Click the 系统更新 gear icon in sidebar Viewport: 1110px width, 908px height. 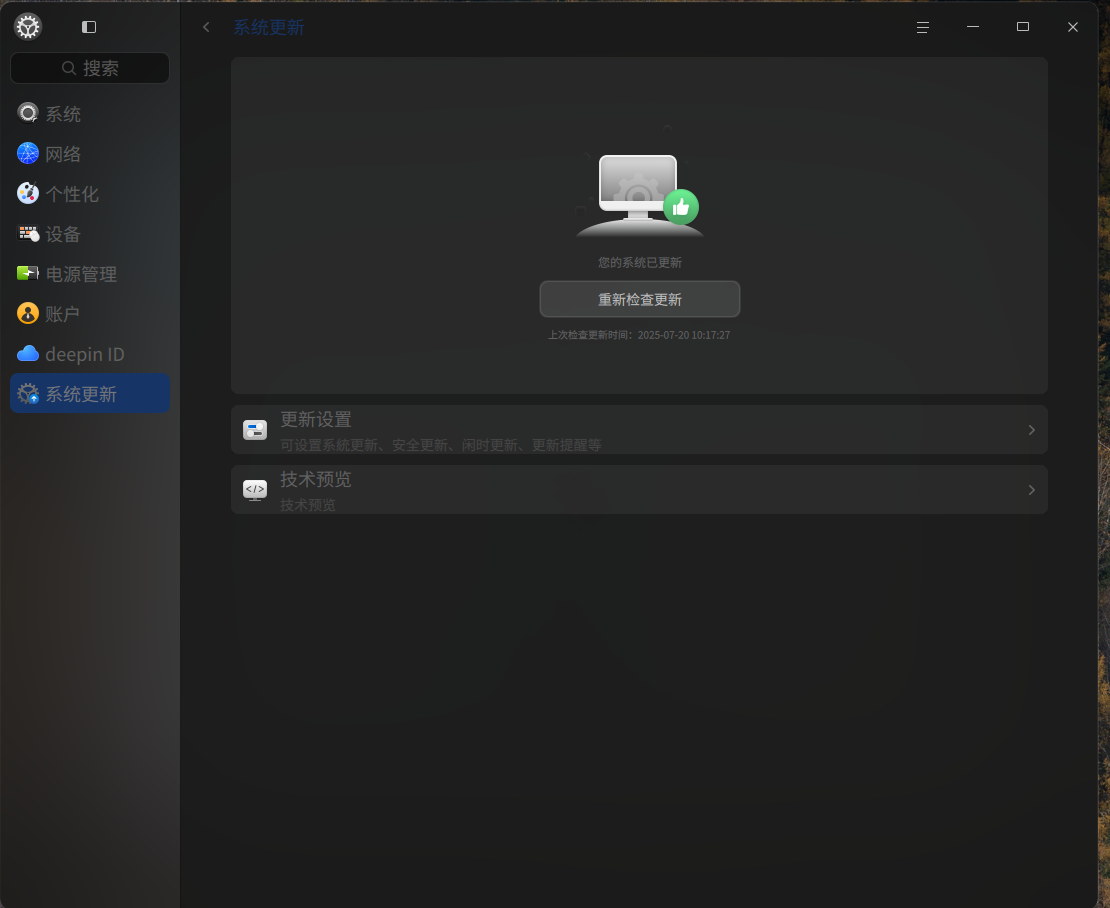[x=28, y=393]
